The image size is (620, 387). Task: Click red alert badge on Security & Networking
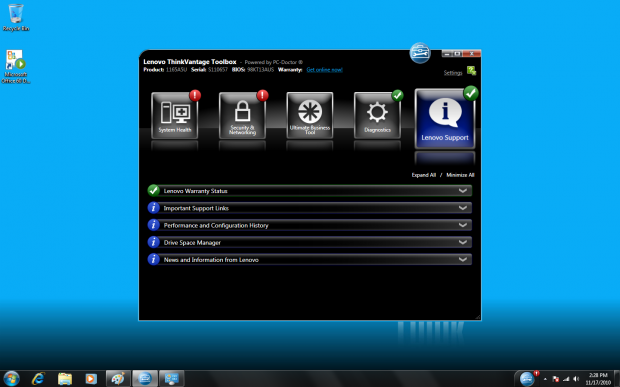[263, 95]
